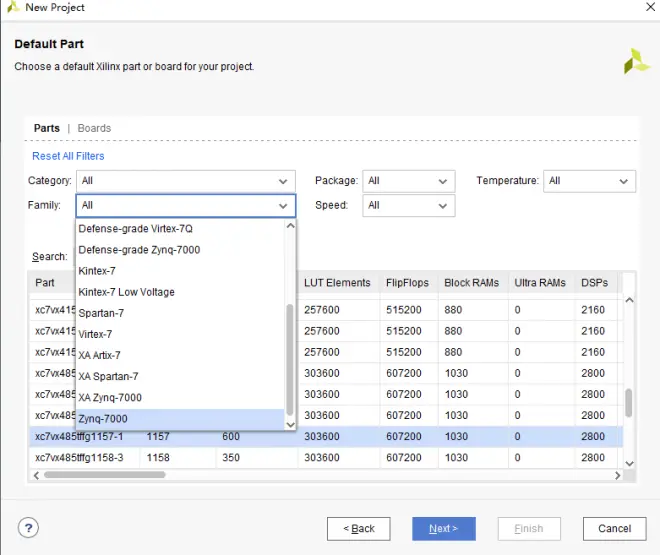Screen dimensions: 660x555
Task: Choose Kintex-7 Low Voltage family
Action: click(180, 292)
